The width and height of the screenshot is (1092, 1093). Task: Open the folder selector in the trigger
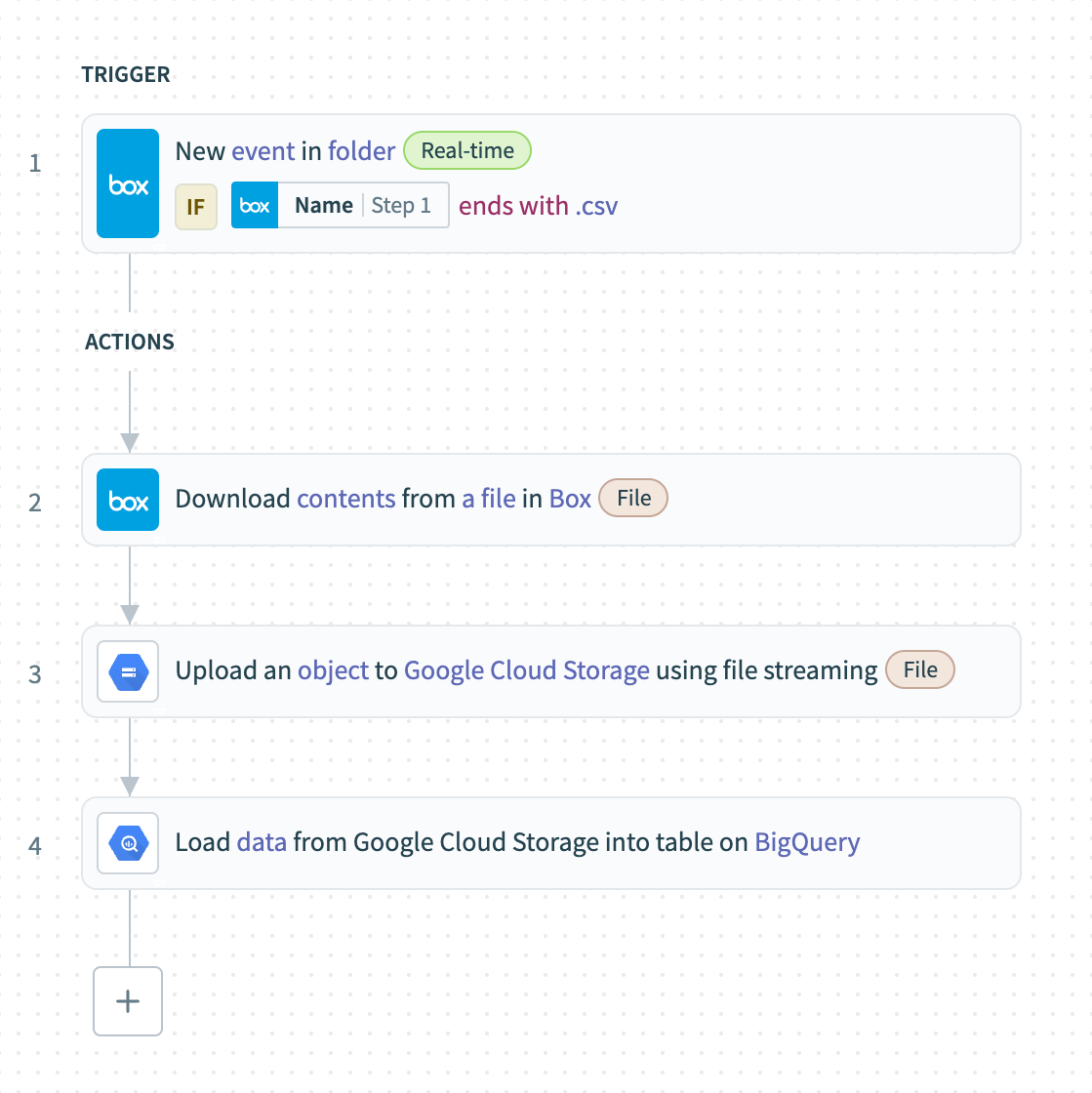point(361,151)
